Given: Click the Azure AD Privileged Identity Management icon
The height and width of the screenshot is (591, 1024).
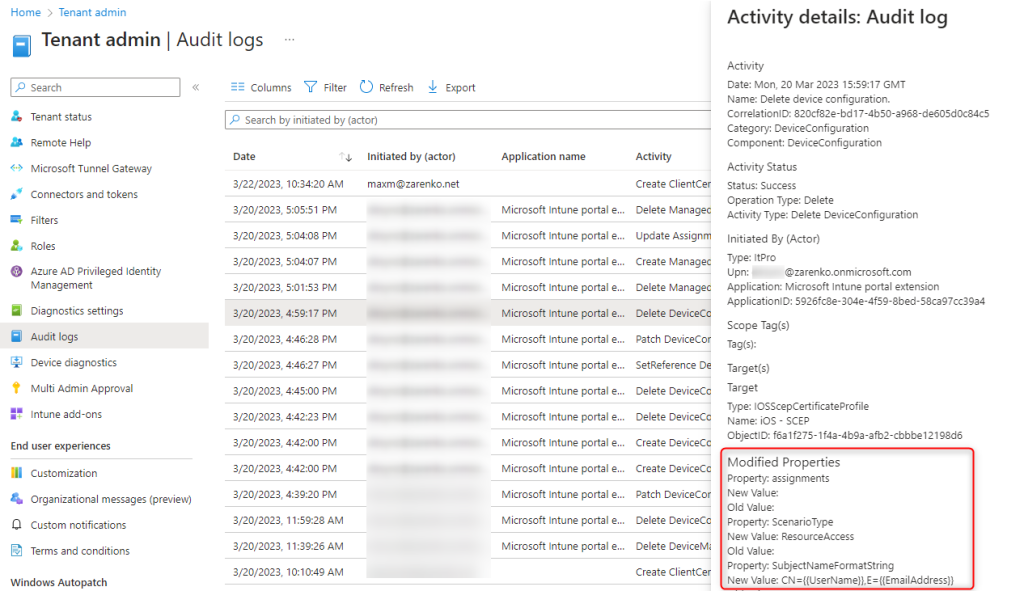Looking at the screenshot, I should [x=17, y=271].
